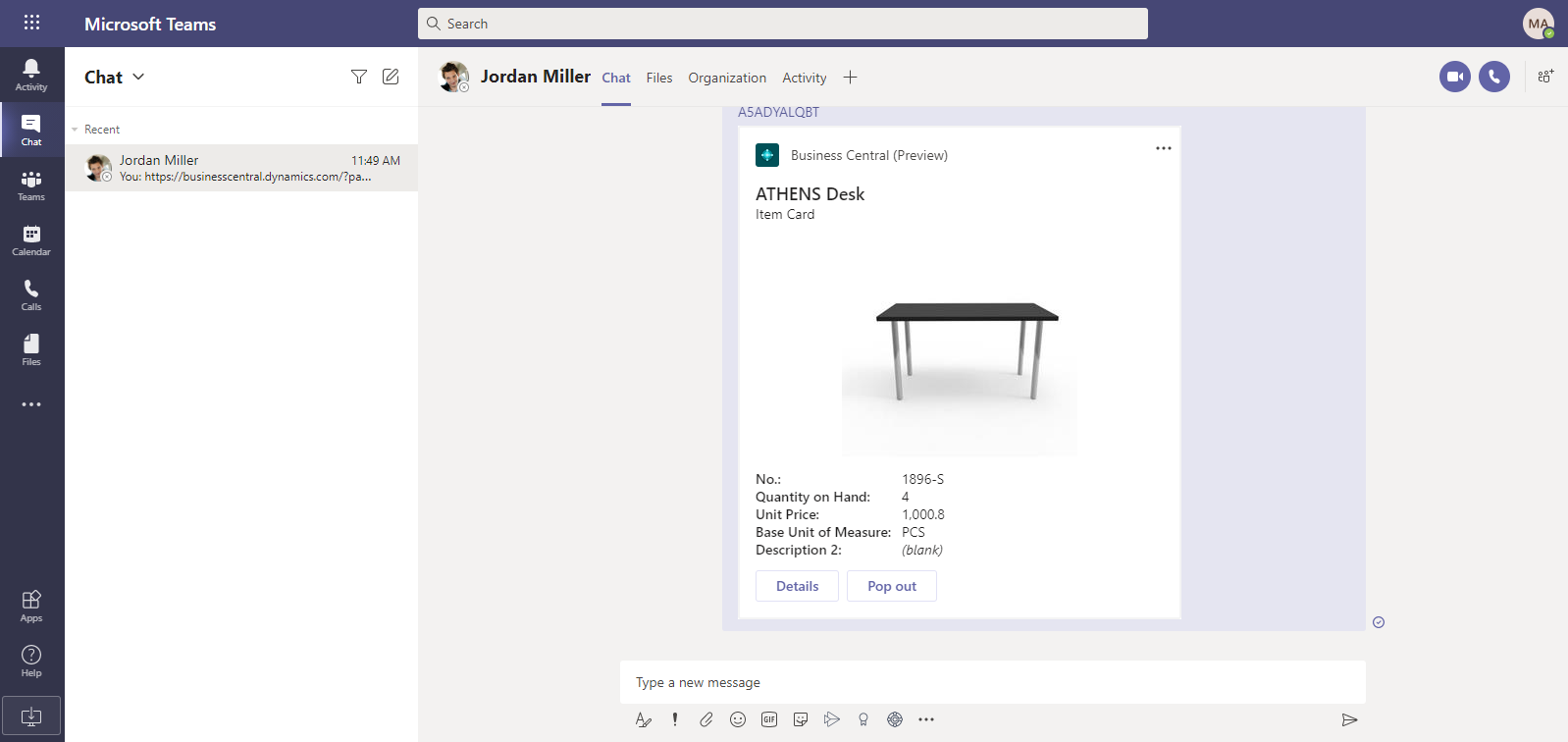
Task: Collapse the Recent chats section
Action: click(76, 130)
